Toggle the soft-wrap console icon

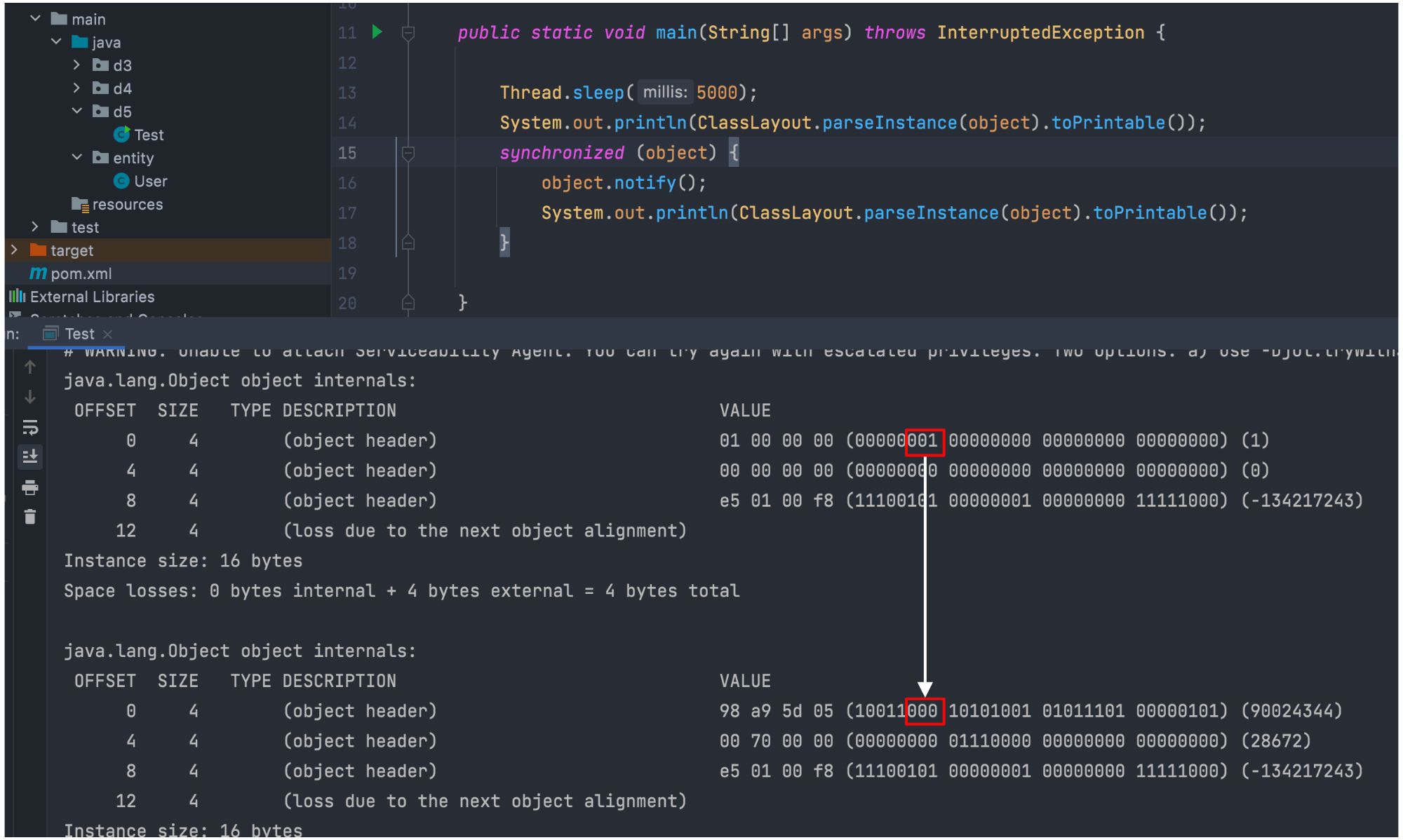[x=30, y=427]
